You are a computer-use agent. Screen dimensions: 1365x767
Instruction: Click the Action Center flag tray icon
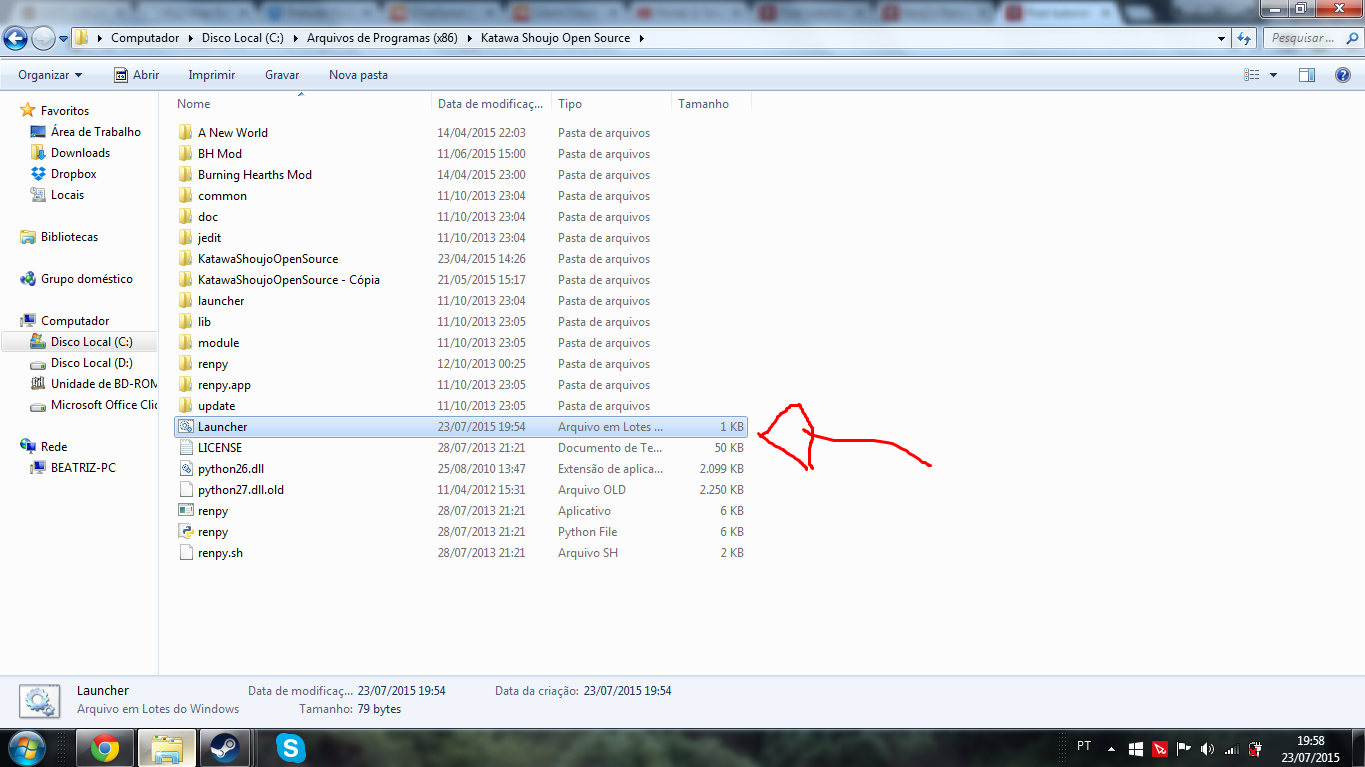(1183, 748)
